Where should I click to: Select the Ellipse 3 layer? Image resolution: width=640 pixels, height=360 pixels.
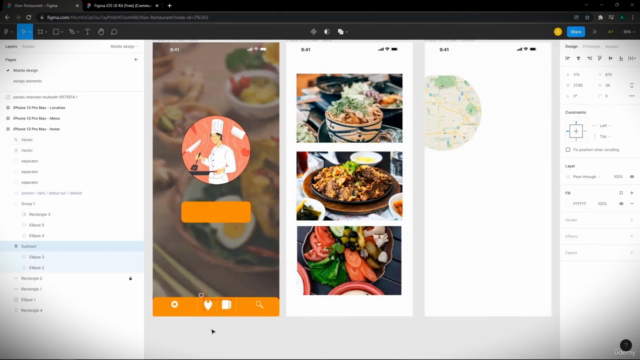(72, 257)
